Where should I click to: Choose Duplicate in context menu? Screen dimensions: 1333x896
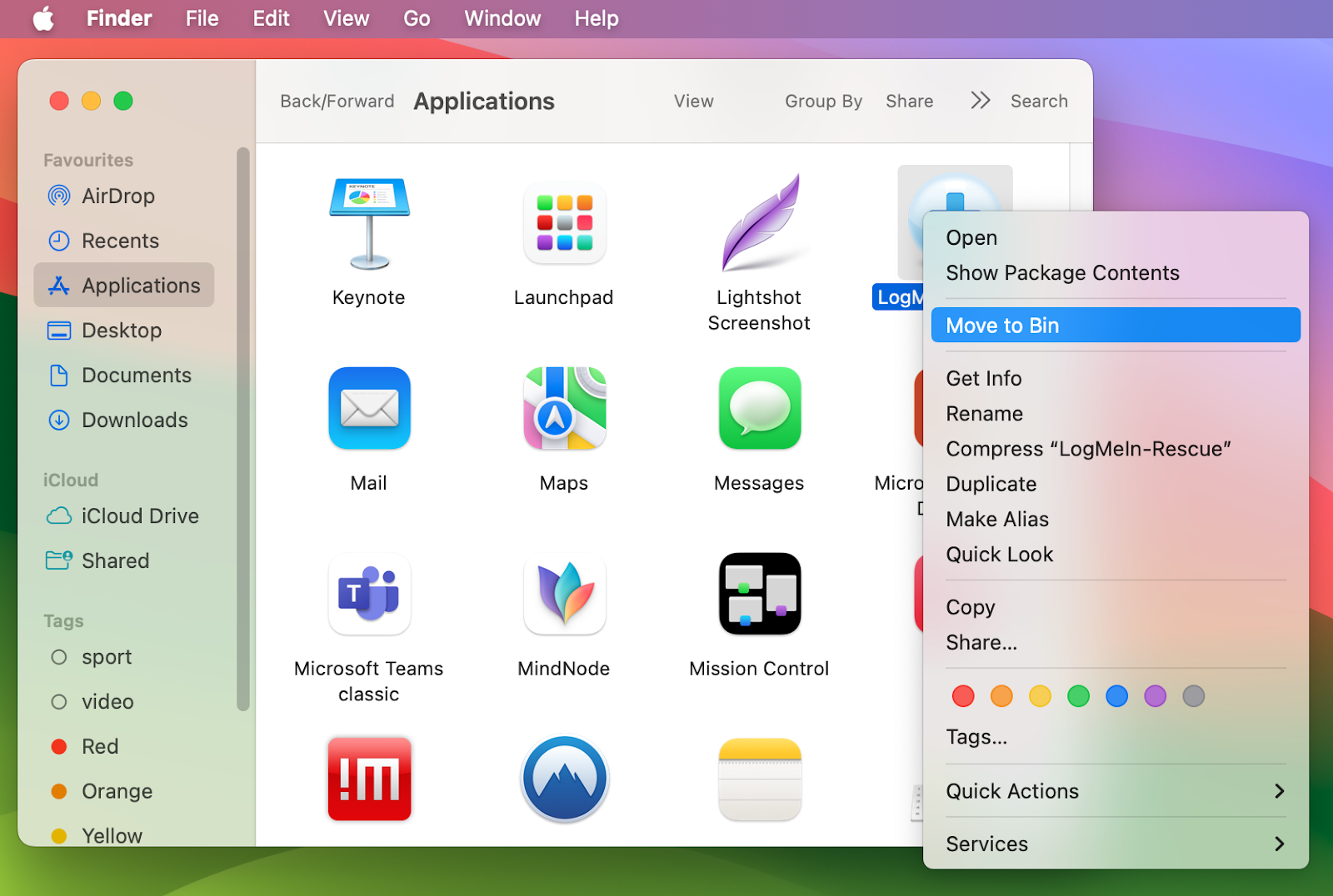click(x=1116, y=484)
